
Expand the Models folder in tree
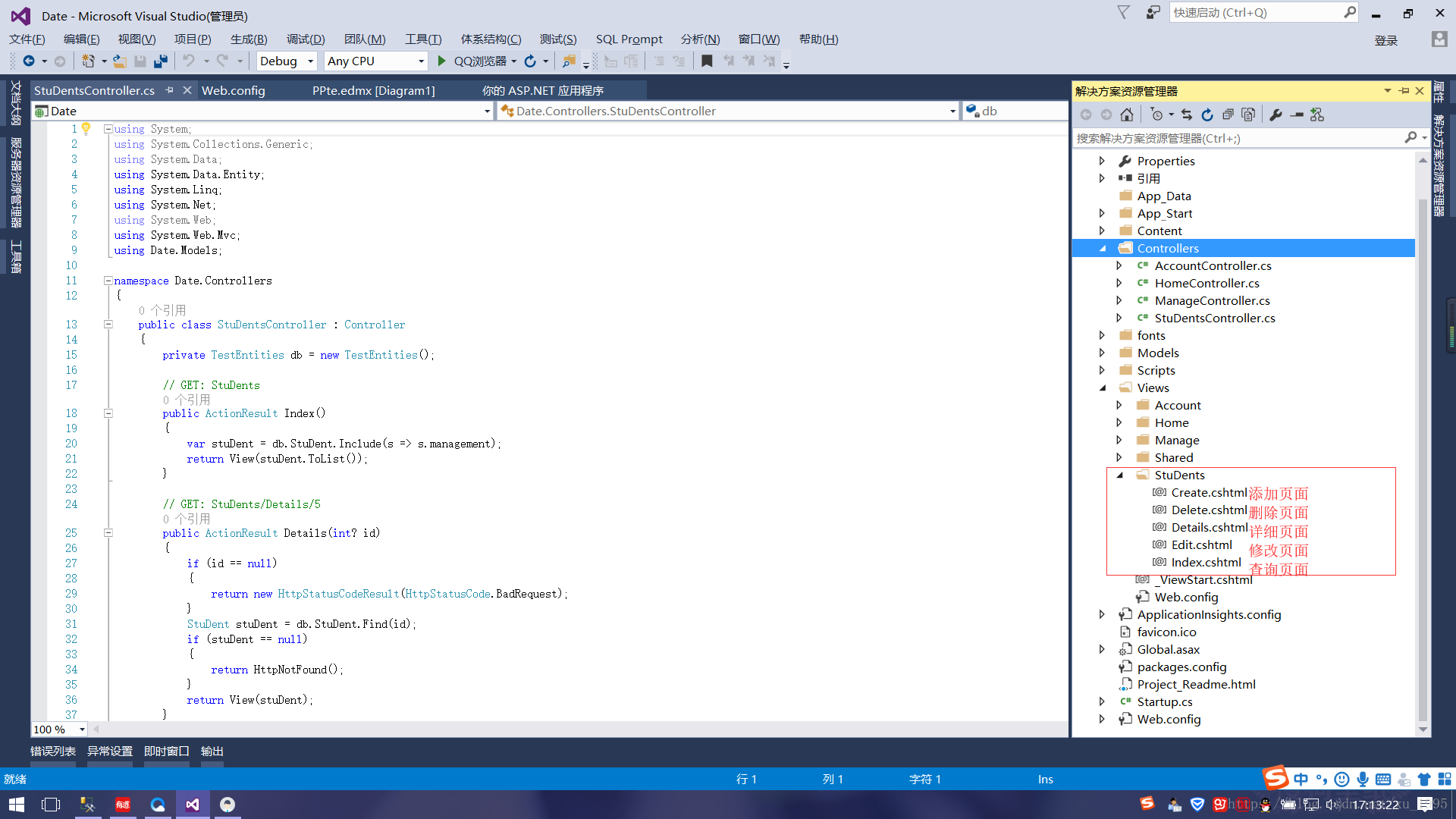pos(1102,353)
